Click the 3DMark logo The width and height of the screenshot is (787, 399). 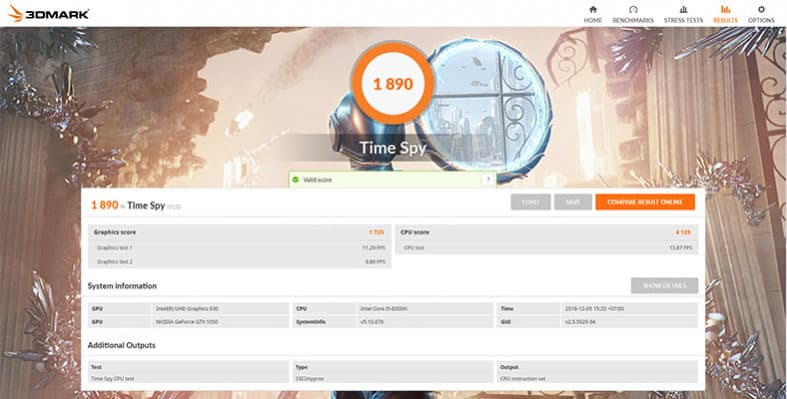[49, 14]
